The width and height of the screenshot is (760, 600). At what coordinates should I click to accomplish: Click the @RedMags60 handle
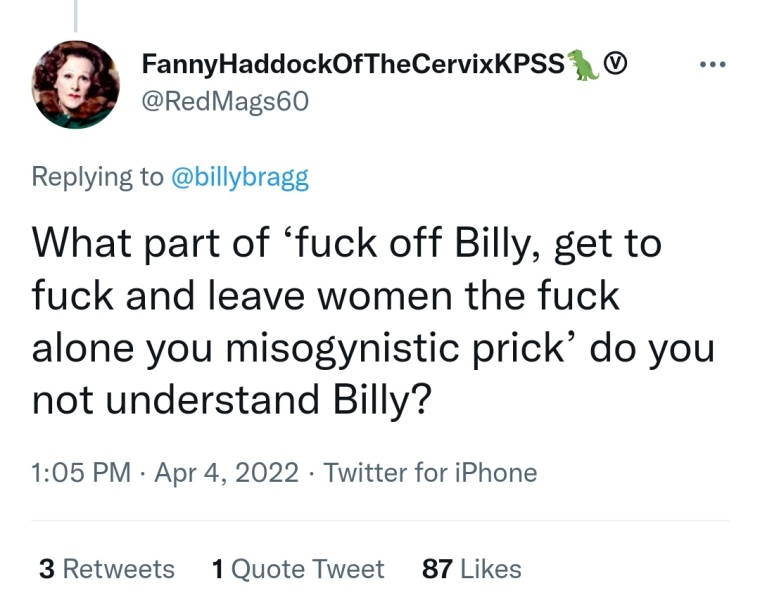tap(226, 101)
